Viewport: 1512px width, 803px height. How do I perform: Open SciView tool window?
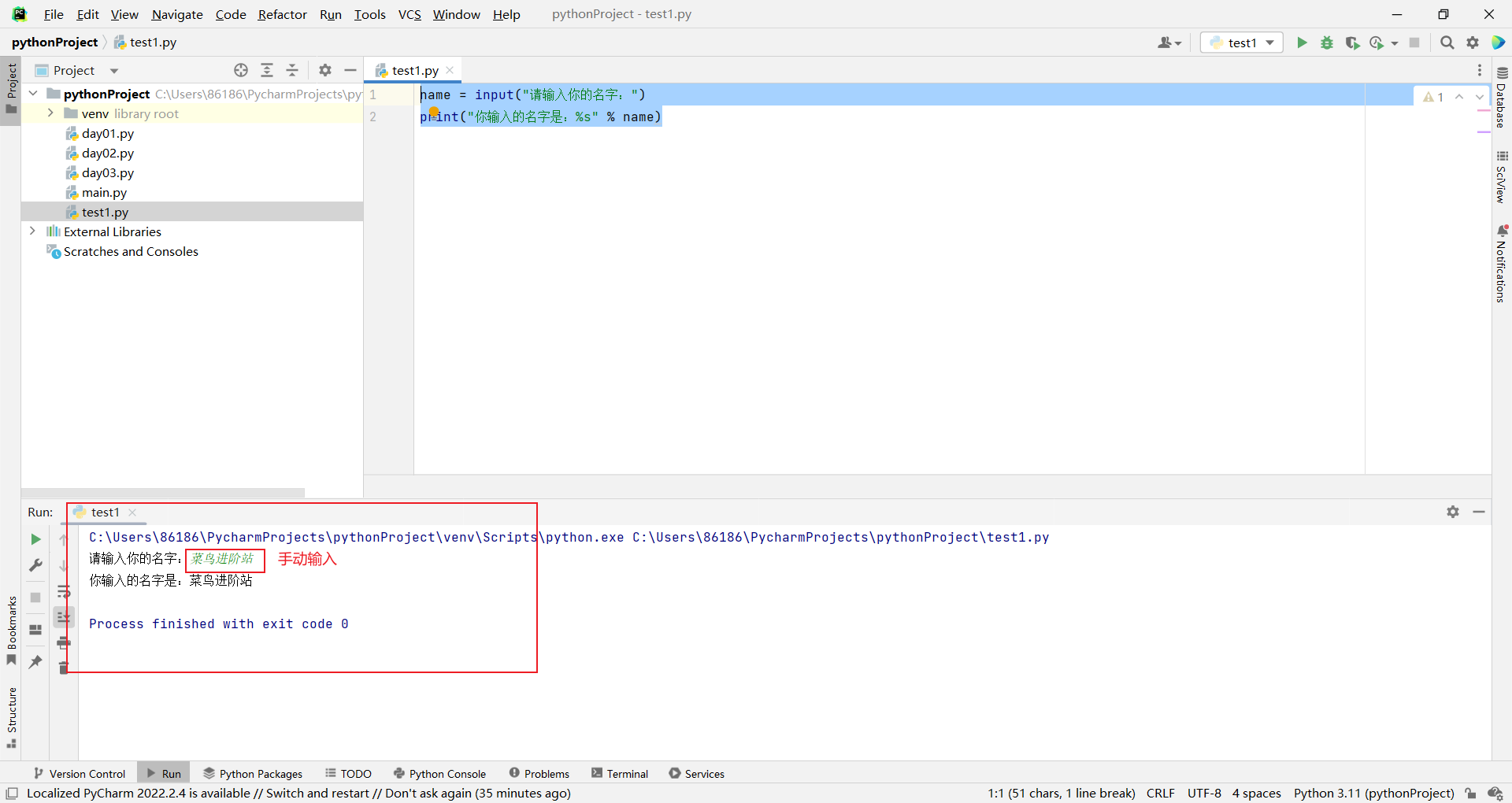1502,177
